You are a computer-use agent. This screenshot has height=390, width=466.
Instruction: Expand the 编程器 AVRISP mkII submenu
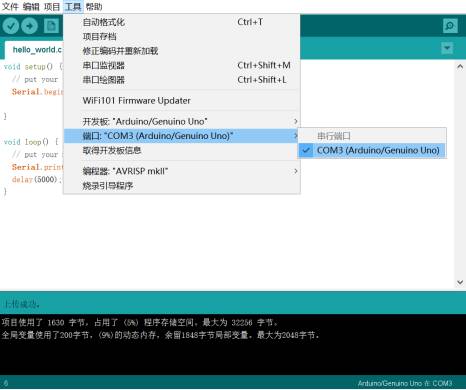[182, 171]
